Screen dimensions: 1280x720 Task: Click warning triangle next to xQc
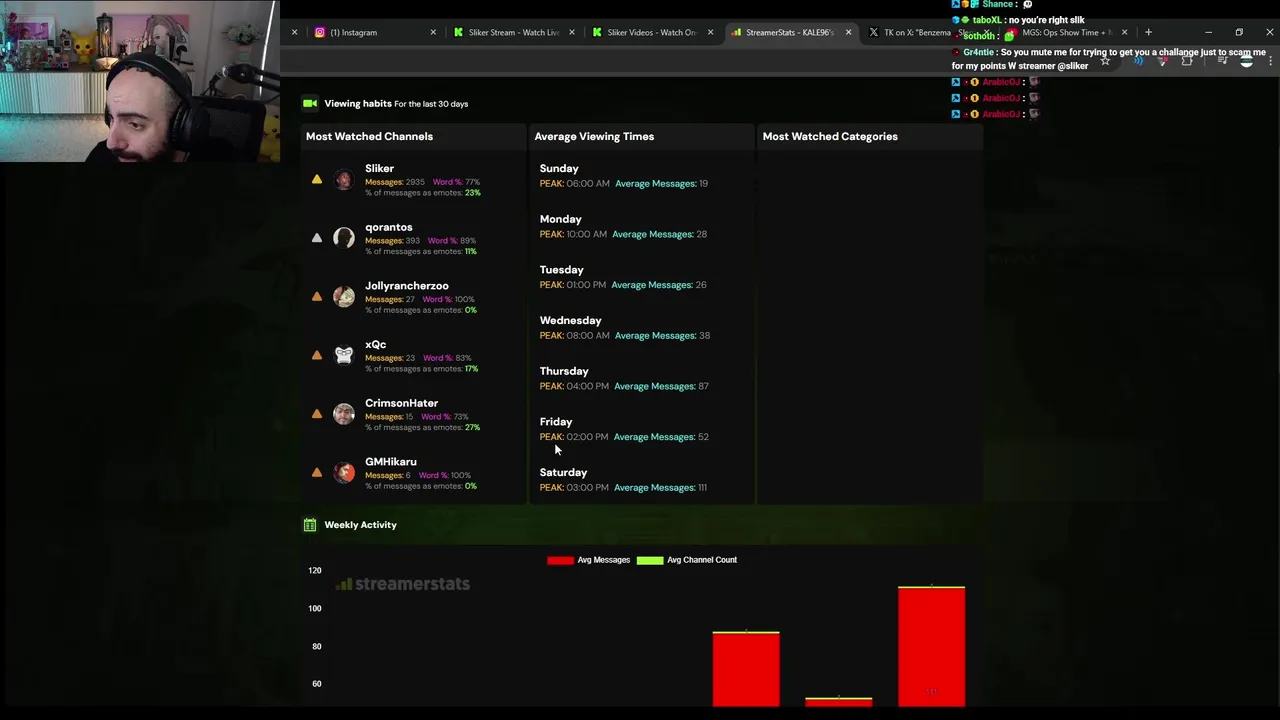[317, 355]
